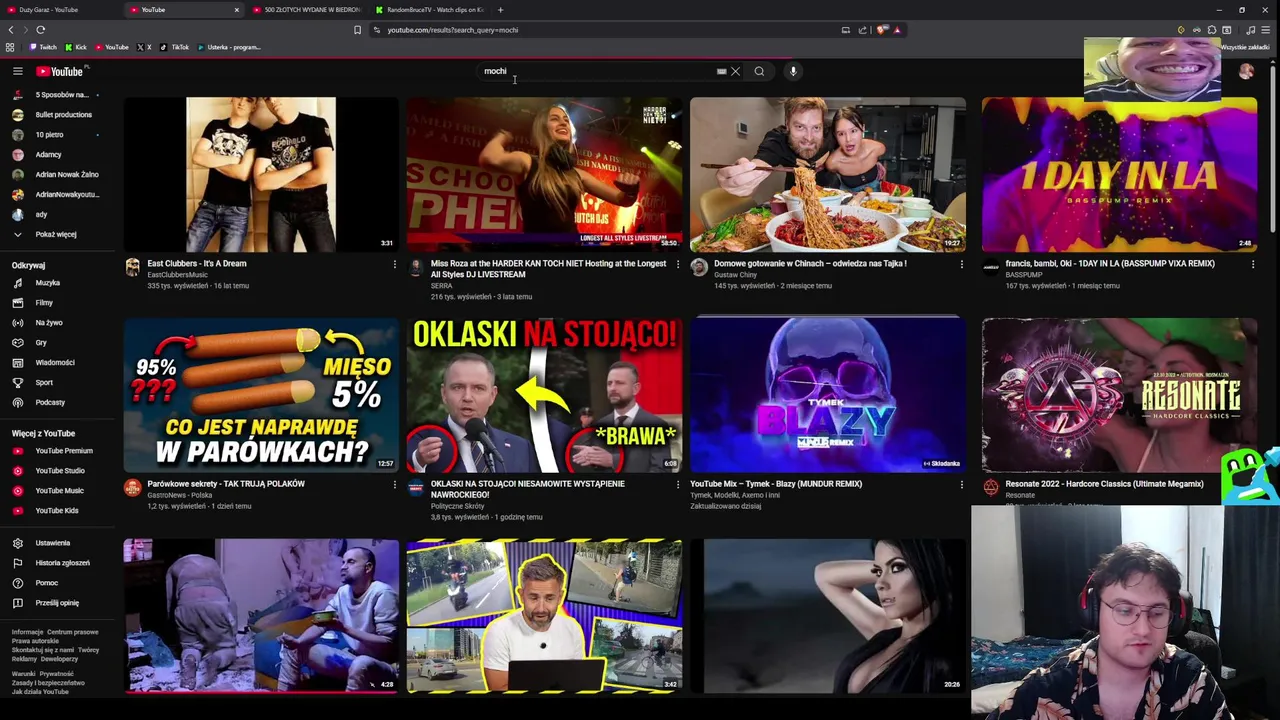1280x720 pixels.
Task: Switch to RandomBruceTV Kick tab
Action: 428,10
